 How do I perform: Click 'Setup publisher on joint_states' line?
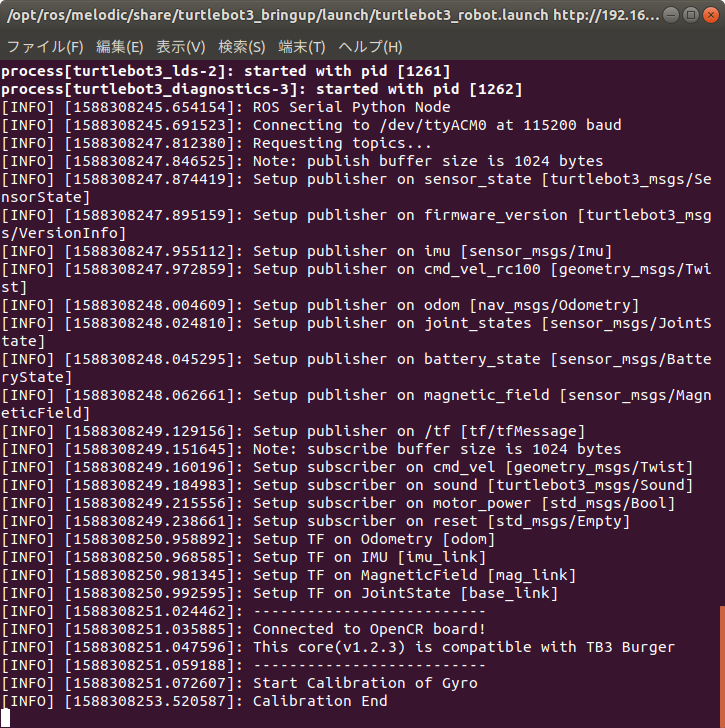[356, 332]
